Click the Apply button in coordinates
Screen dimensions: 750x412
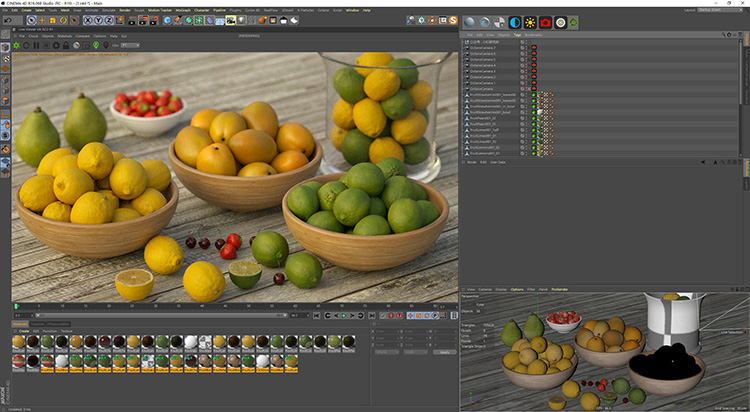(x=444, y=352)
